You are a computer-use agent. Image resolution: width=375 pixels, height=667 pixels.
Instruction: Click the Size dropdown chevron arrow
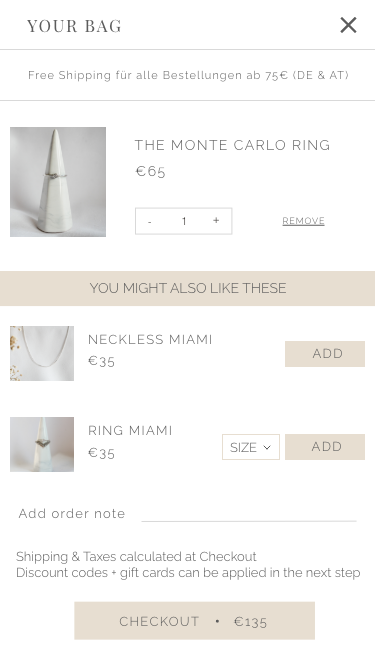click(x=267, y=448)
